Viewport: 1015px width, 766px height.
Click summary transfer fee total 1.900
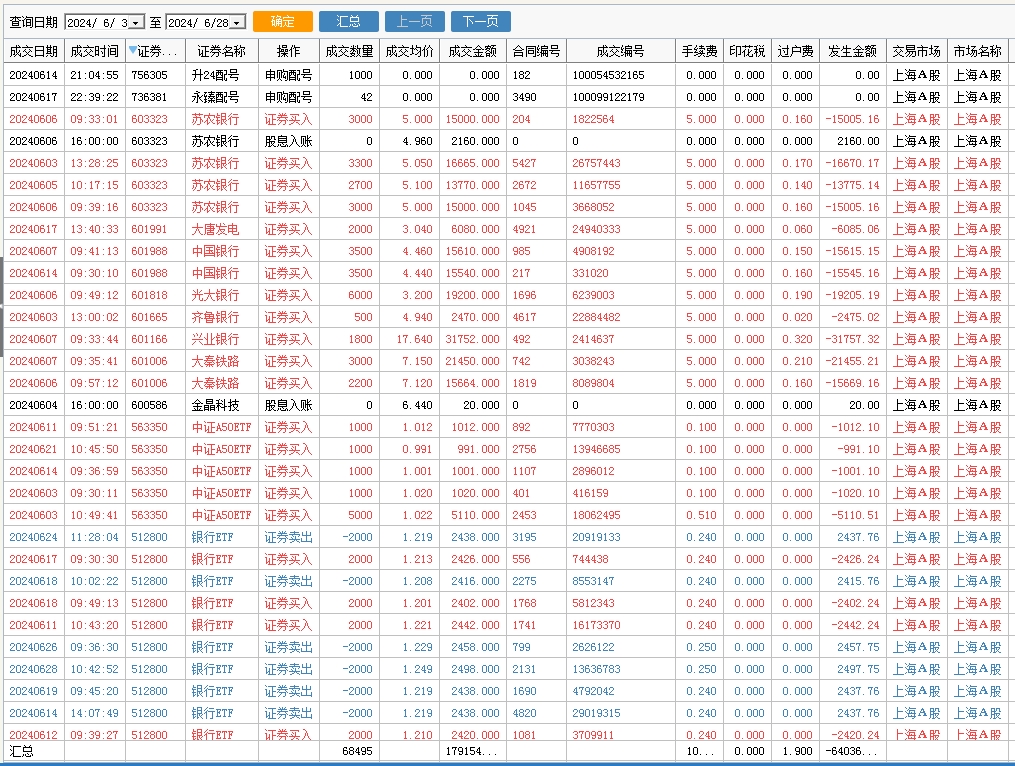797,751
